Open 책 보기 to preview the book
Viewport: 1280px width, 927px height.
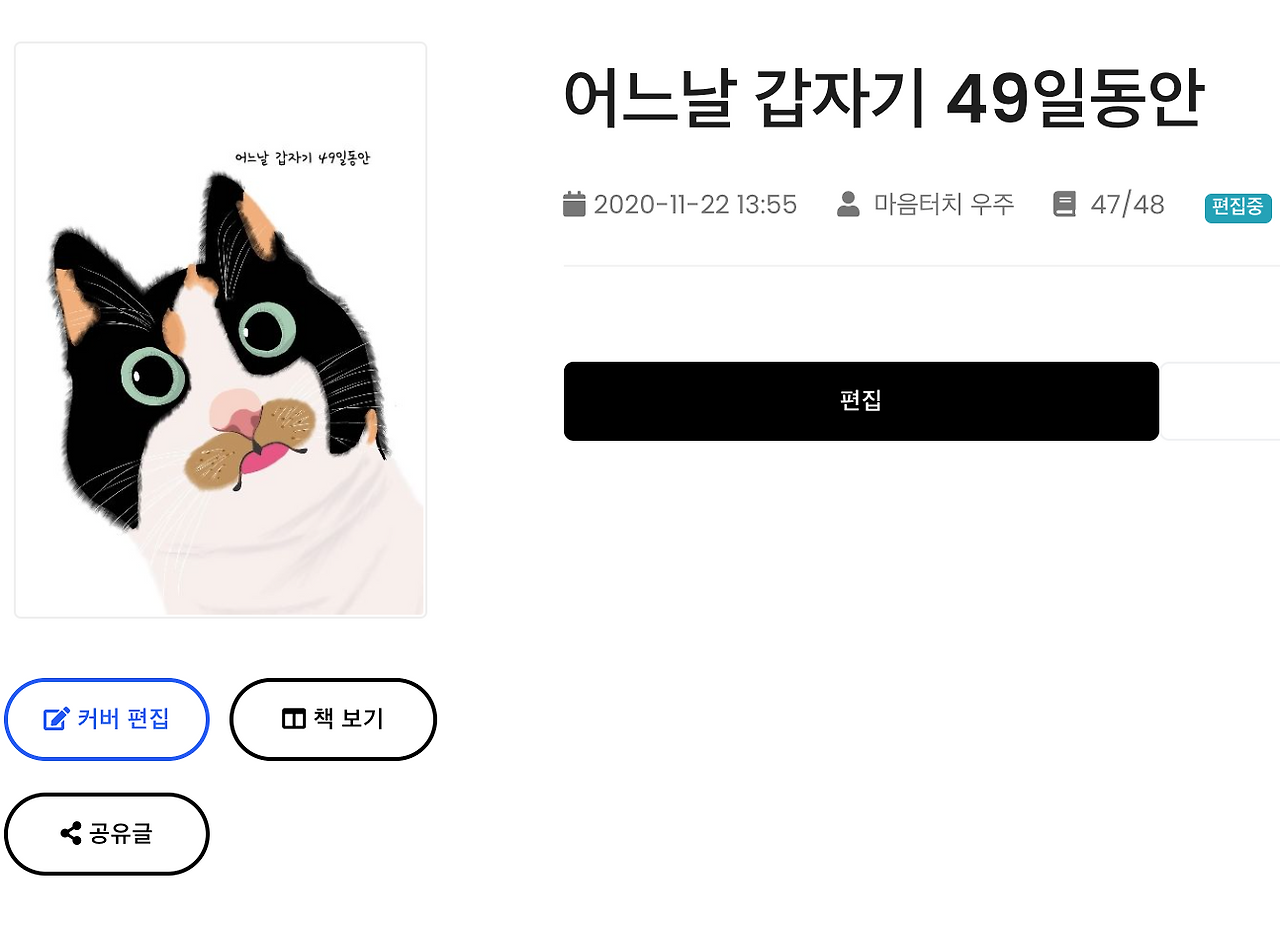pyautogui.click(x=333, y=718)
